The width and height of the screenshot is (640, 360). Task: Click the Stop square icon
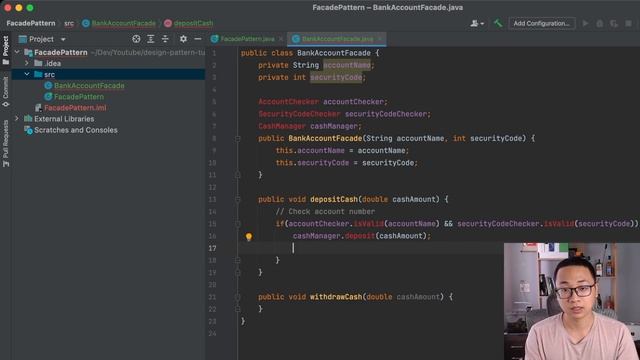629,23
